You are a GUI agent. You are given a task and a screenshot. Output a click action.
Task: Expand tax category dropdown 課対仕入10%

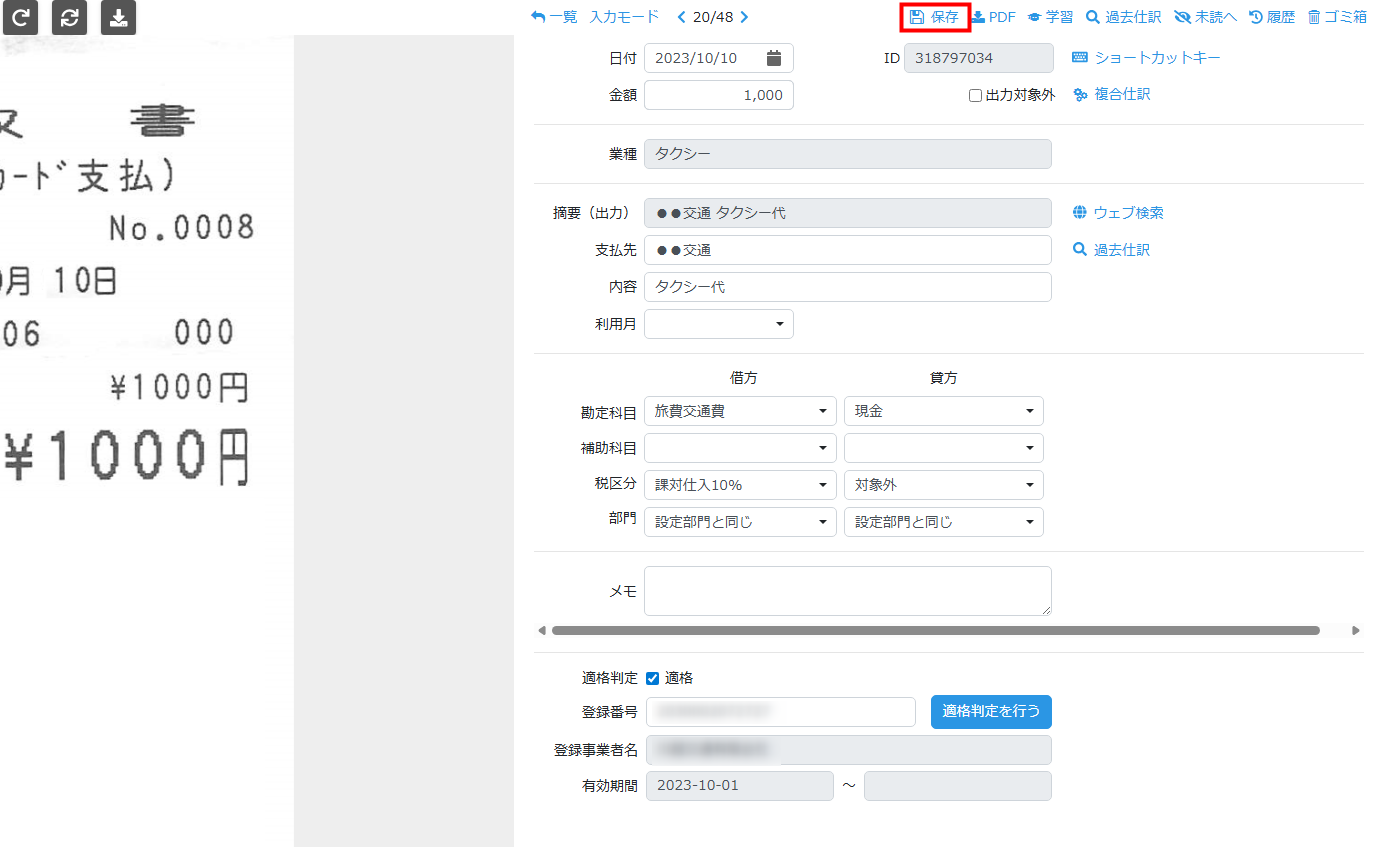pos(739,485)
